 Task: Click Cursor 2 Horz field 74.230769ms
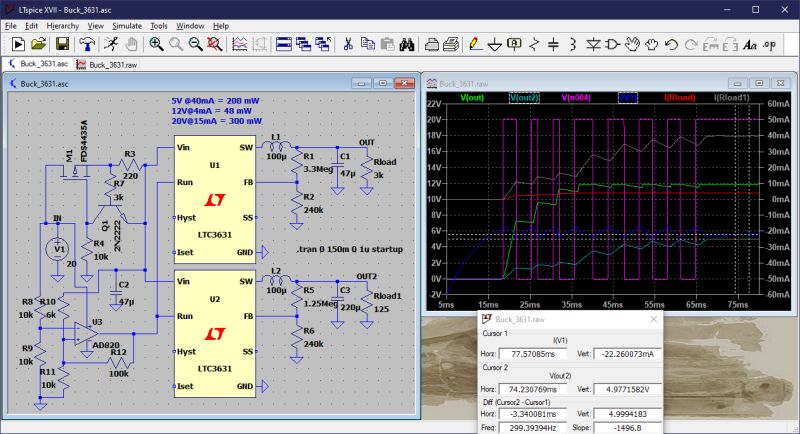pos(533,389)
